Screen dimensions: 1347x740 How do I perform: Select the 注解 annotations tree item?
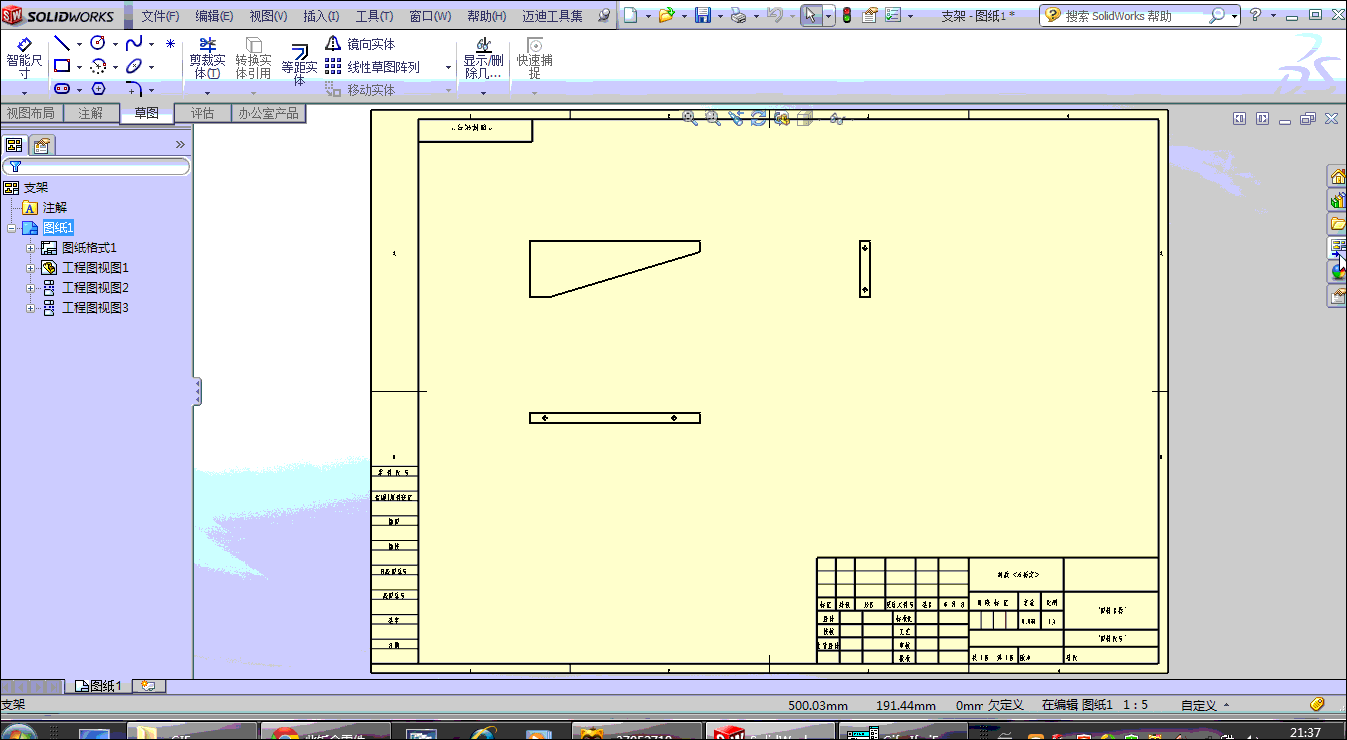[x=45, y=208]
